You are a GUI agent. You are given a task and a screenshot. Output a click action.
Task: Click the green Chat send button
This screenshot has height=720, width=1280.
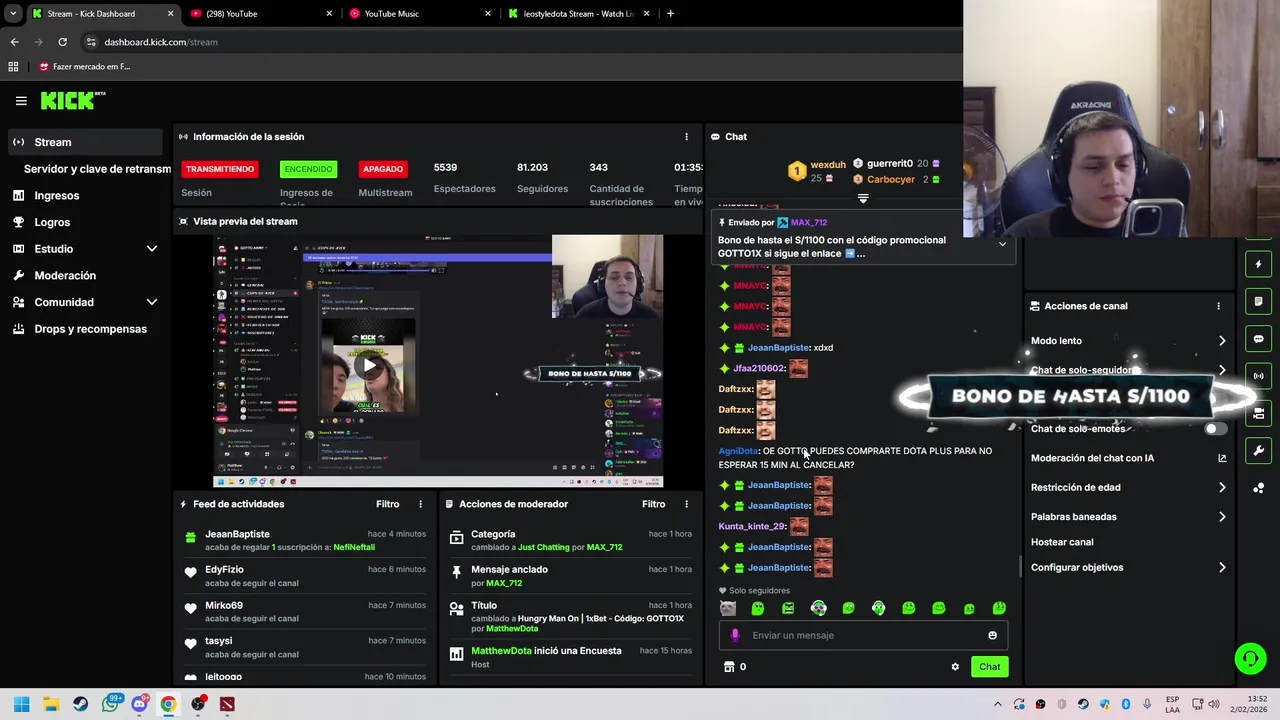point(989,667)
